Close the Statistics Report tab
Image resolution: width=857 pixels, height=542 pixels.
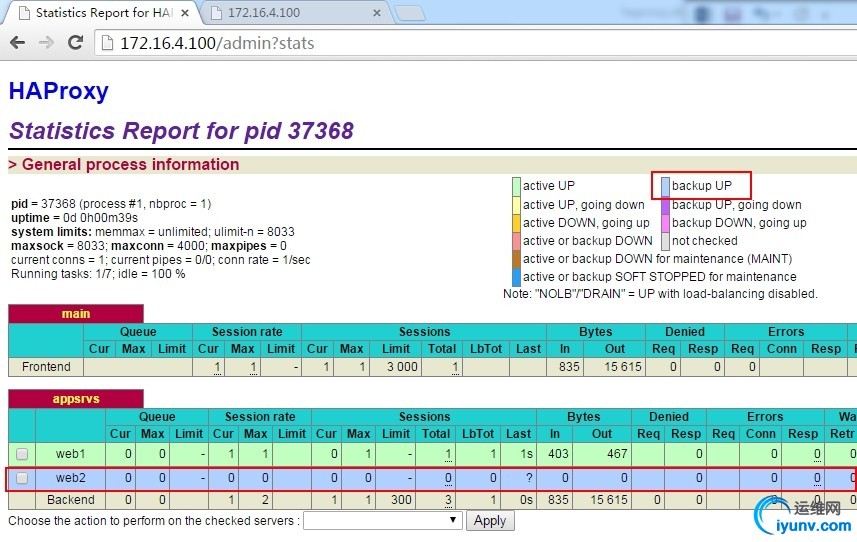tap(185, 13)
